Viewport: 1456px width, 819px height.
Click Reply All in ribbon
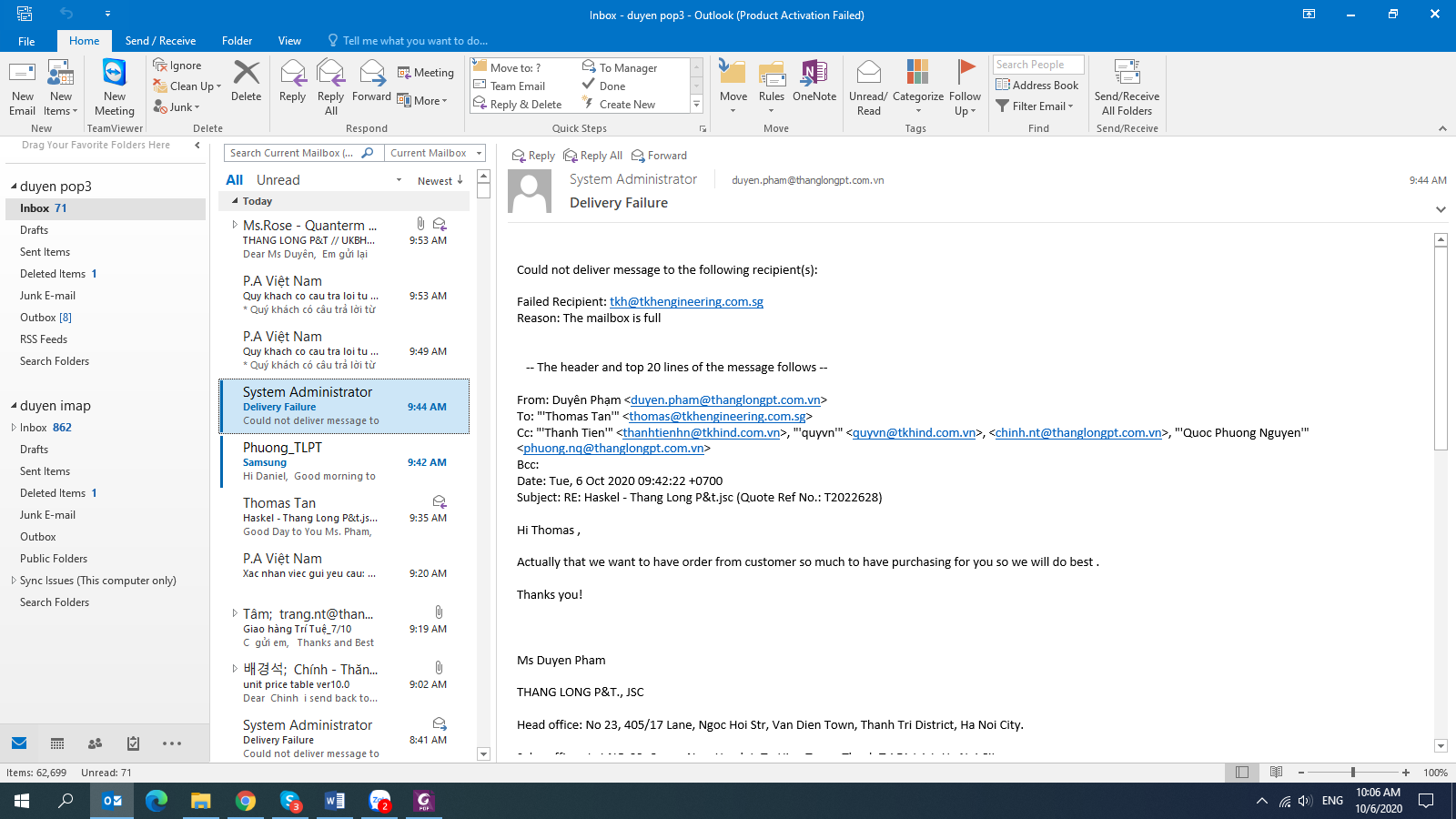coord(330,88)
